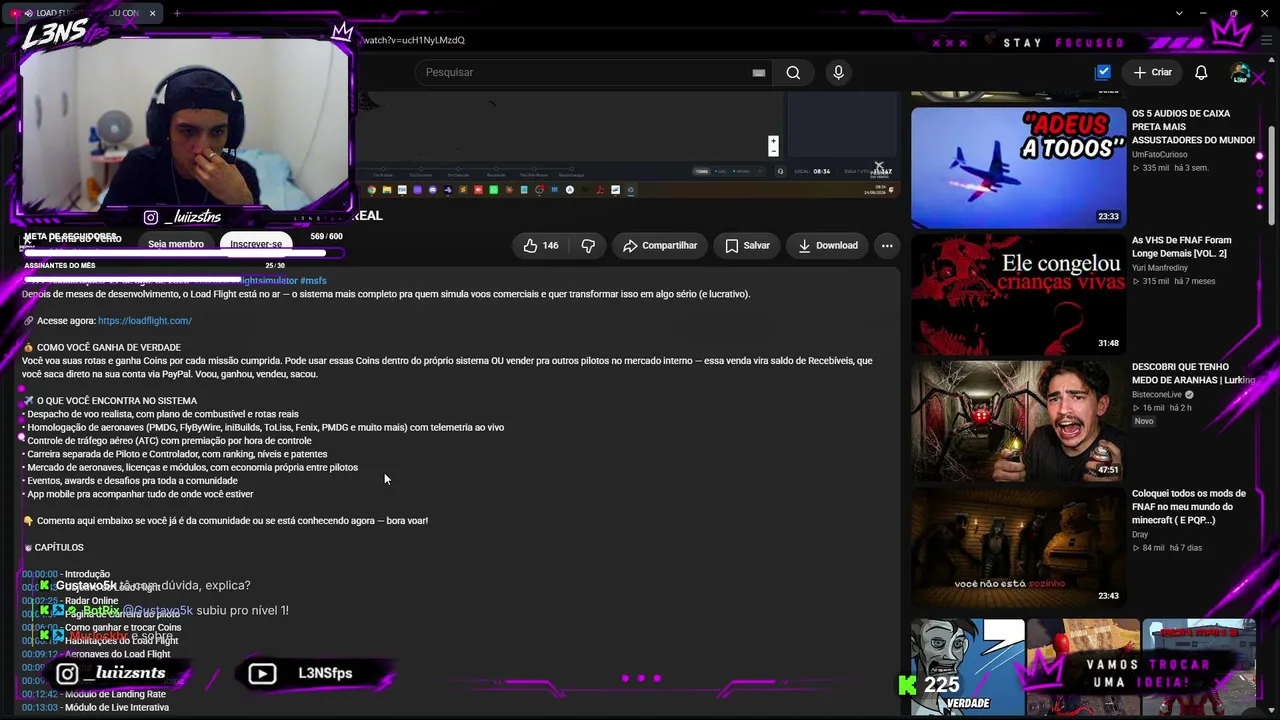Image resolution: width=1280 pixels, height=720 pixels.
Task: Open 'DESCOBRI QUE TENHO MEDO DE ARANHAS' title
Action: click(x=1193, y=374)
